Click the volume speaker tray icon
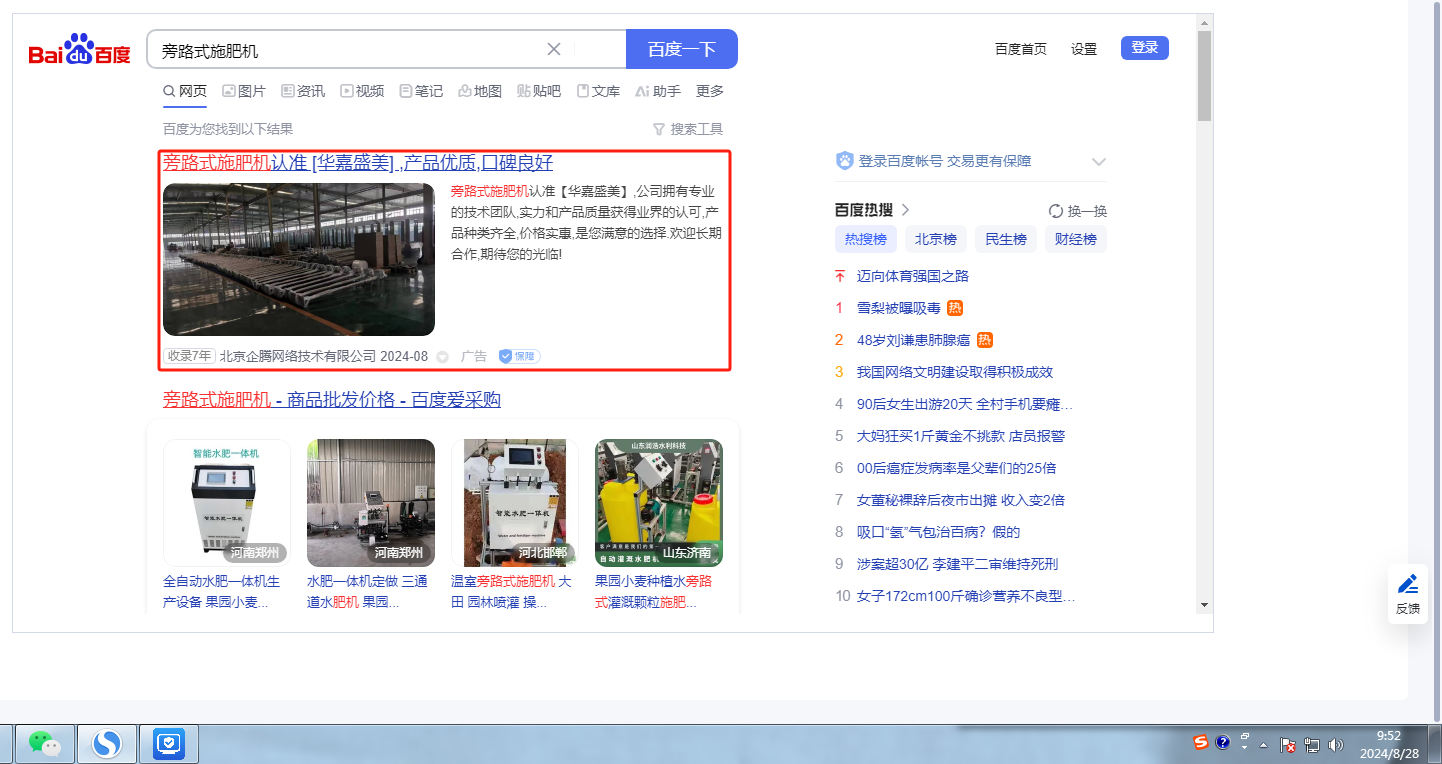 click(1336, 744)
